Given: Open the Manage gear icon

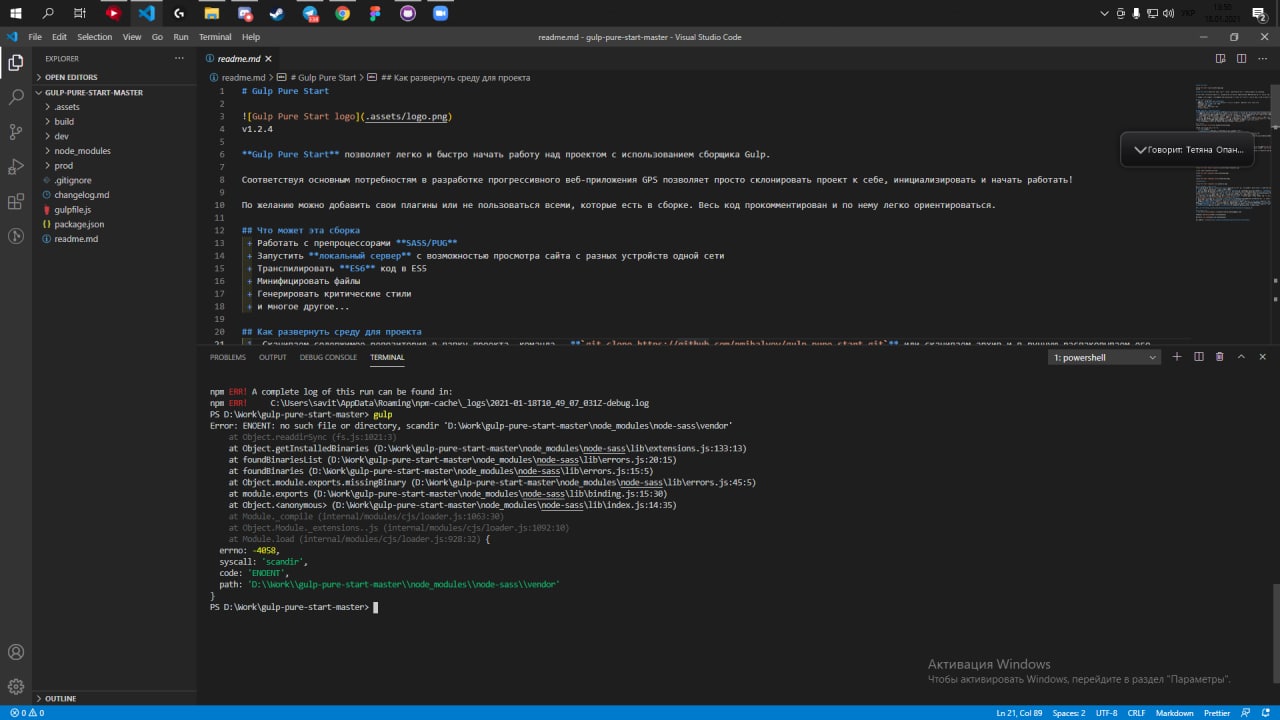Looking at the screenshot, I should [x=16, y=687].
